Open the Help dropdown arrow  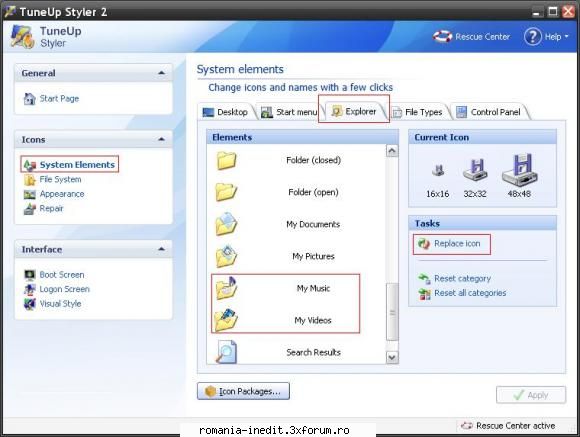[x=566, y=37]
